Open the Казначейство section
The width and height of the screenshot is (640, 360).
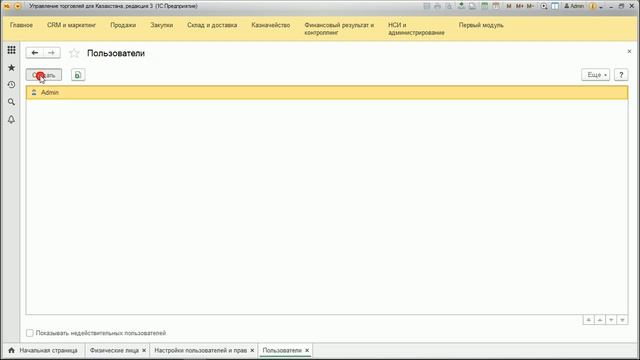(x=271, y=25)
